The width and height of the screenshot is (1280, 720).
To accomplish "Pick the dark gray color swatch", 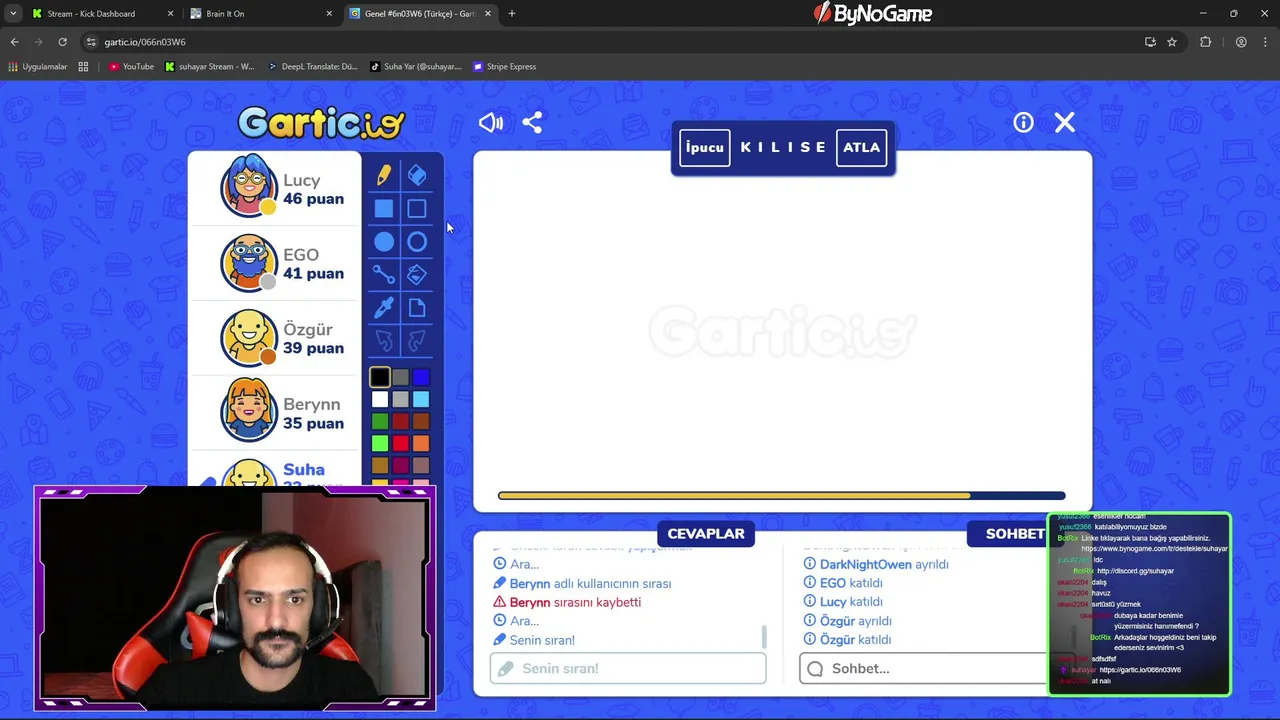I will [400, 377].
